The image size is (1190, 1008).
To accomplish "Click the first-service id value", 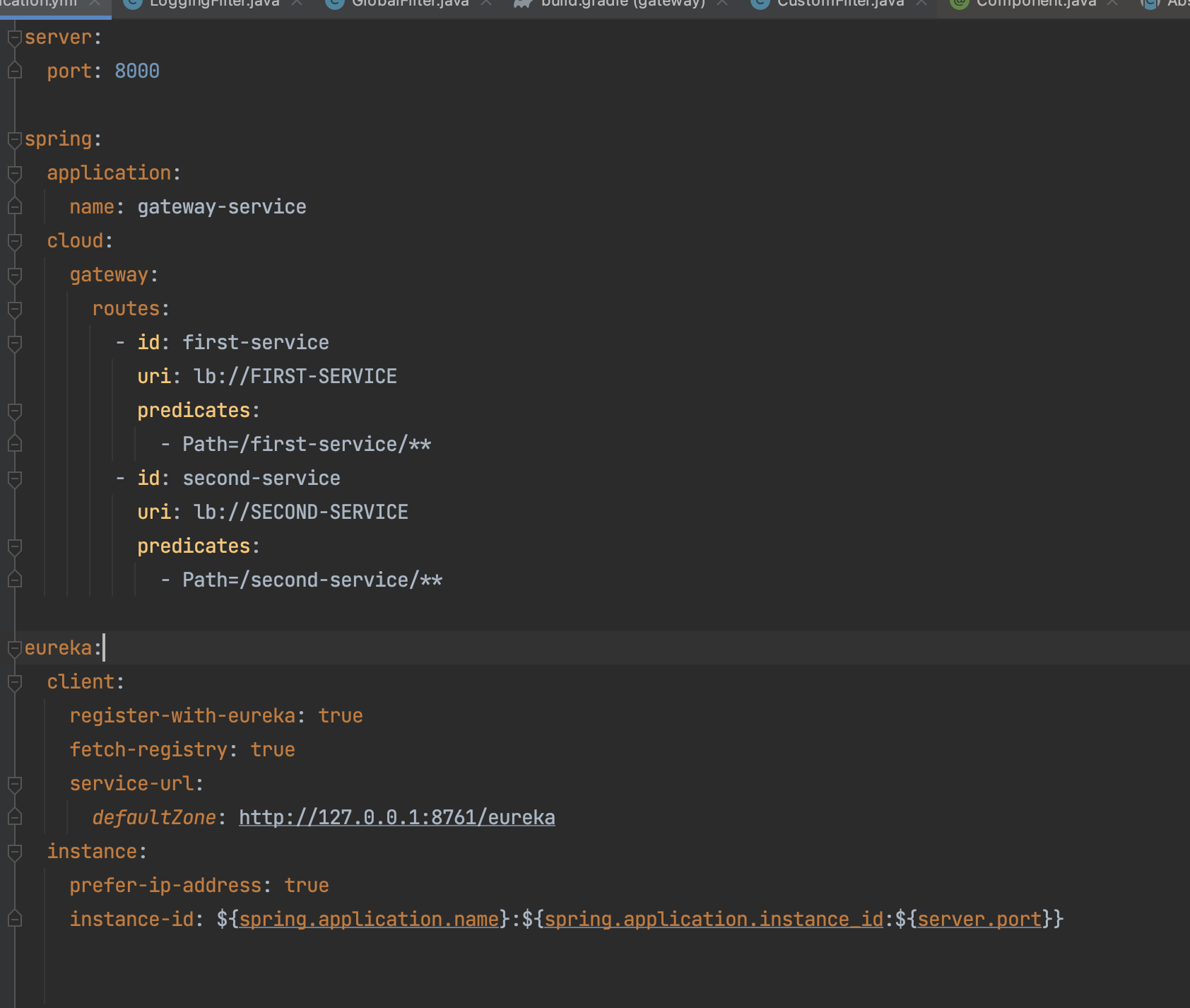I will pyautogui.click(x=256, y=343).
